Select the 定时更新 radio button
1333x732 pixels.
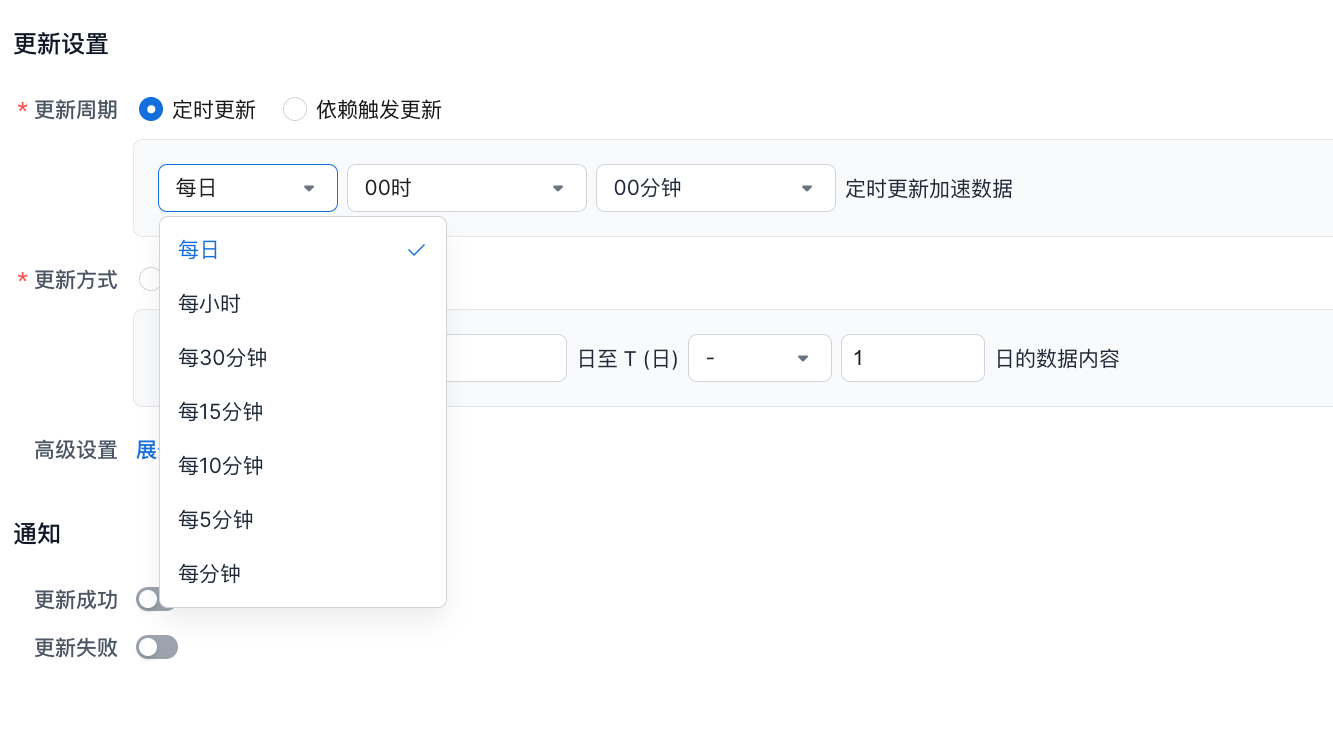[151, 110]
